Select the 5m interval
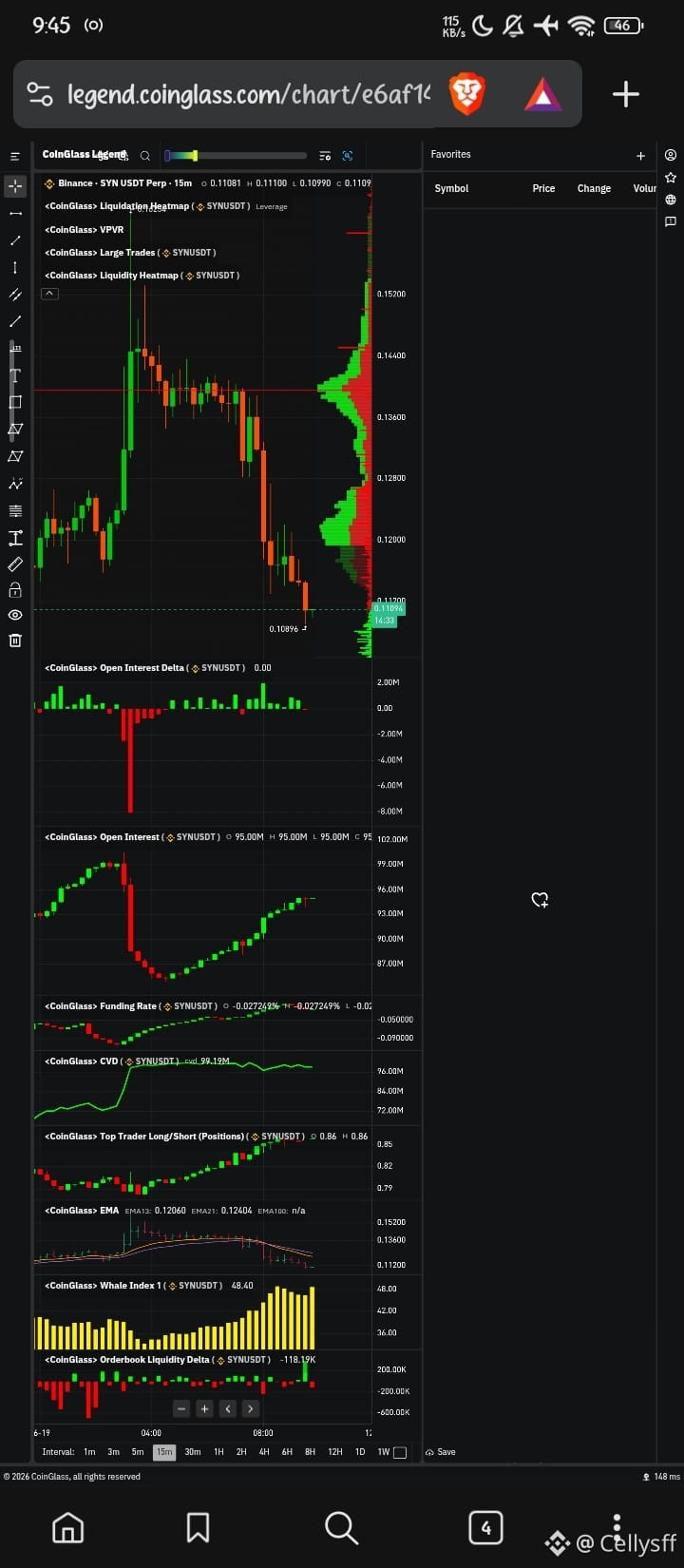Image resolution: width=684 pixels, height=1568 pixels. point(138,1452)
